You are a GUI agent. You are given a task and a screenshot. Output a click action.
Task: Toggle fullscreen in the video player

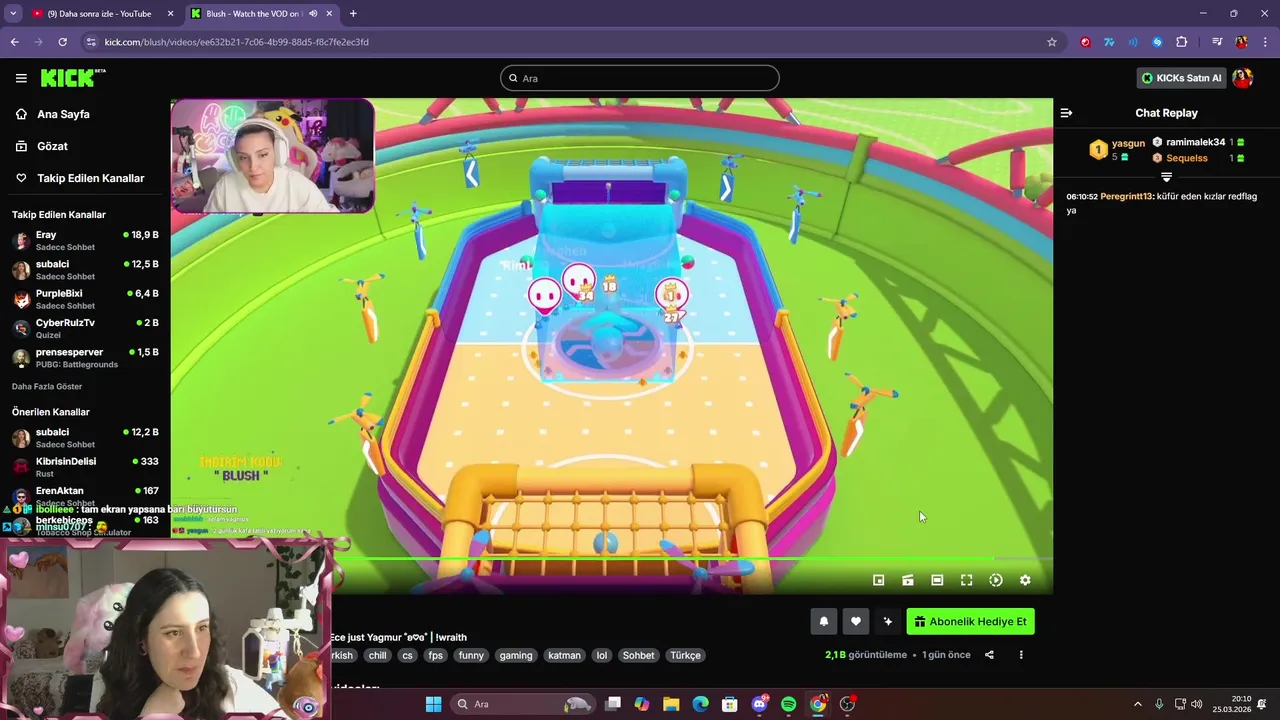(967, 580)
